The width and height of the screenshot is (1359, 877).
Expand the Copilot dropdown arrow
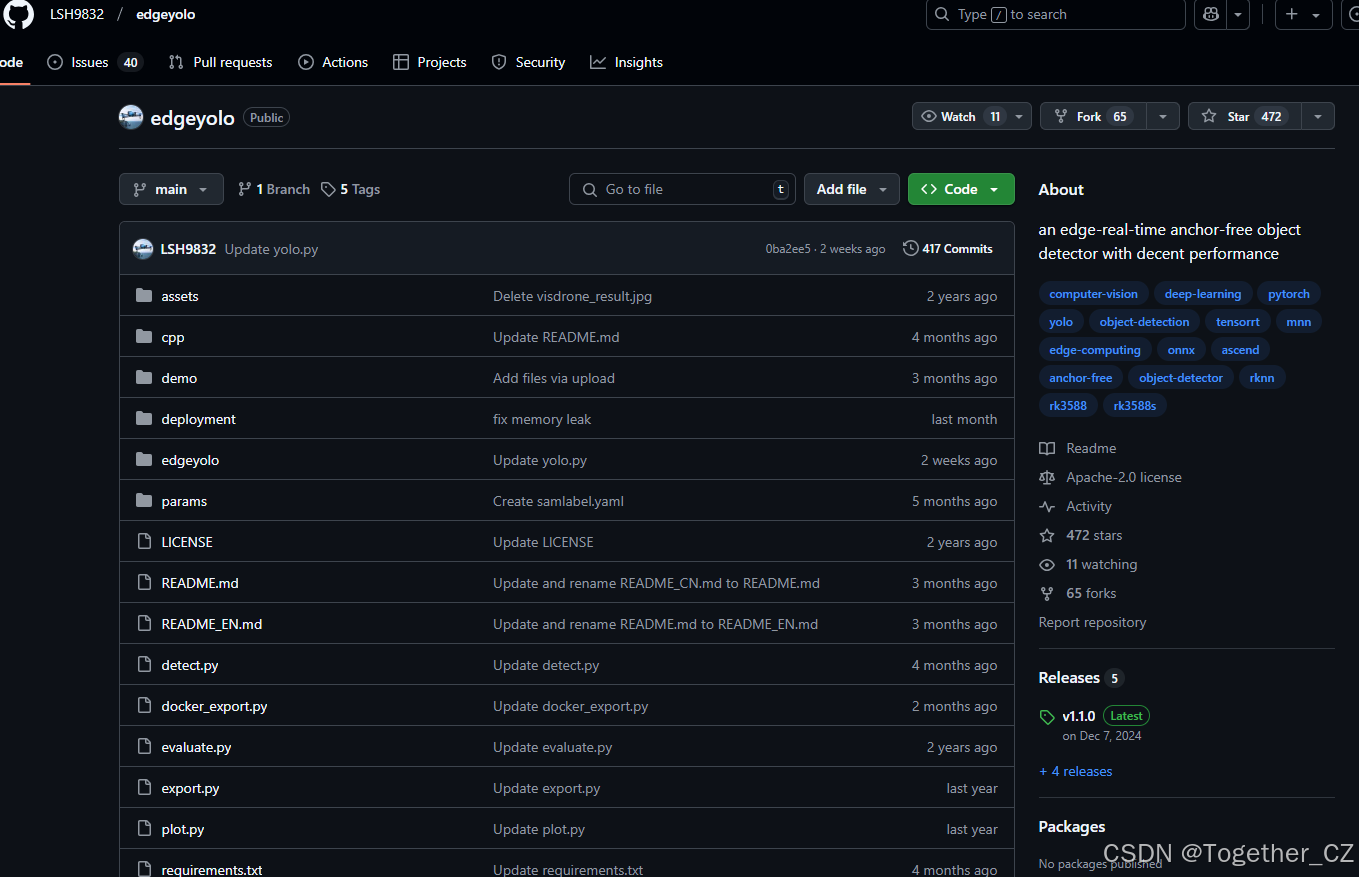click(1238, 14)
